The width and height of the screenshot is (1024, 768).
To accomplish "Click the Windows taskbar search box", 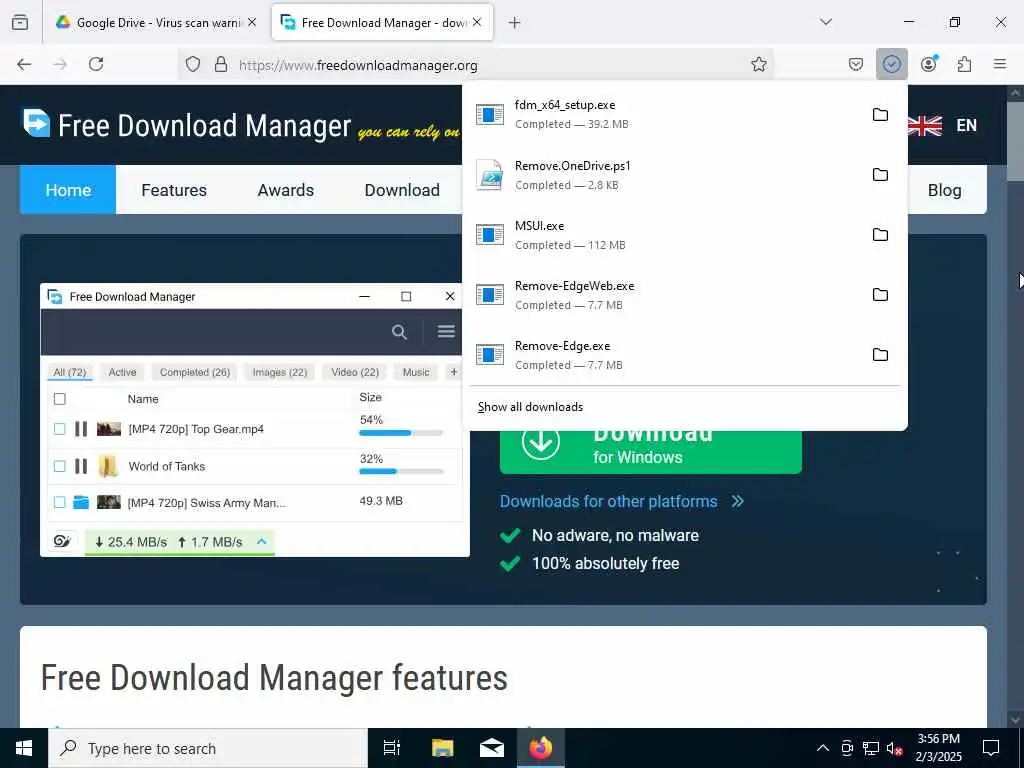I will coord(208,748).
